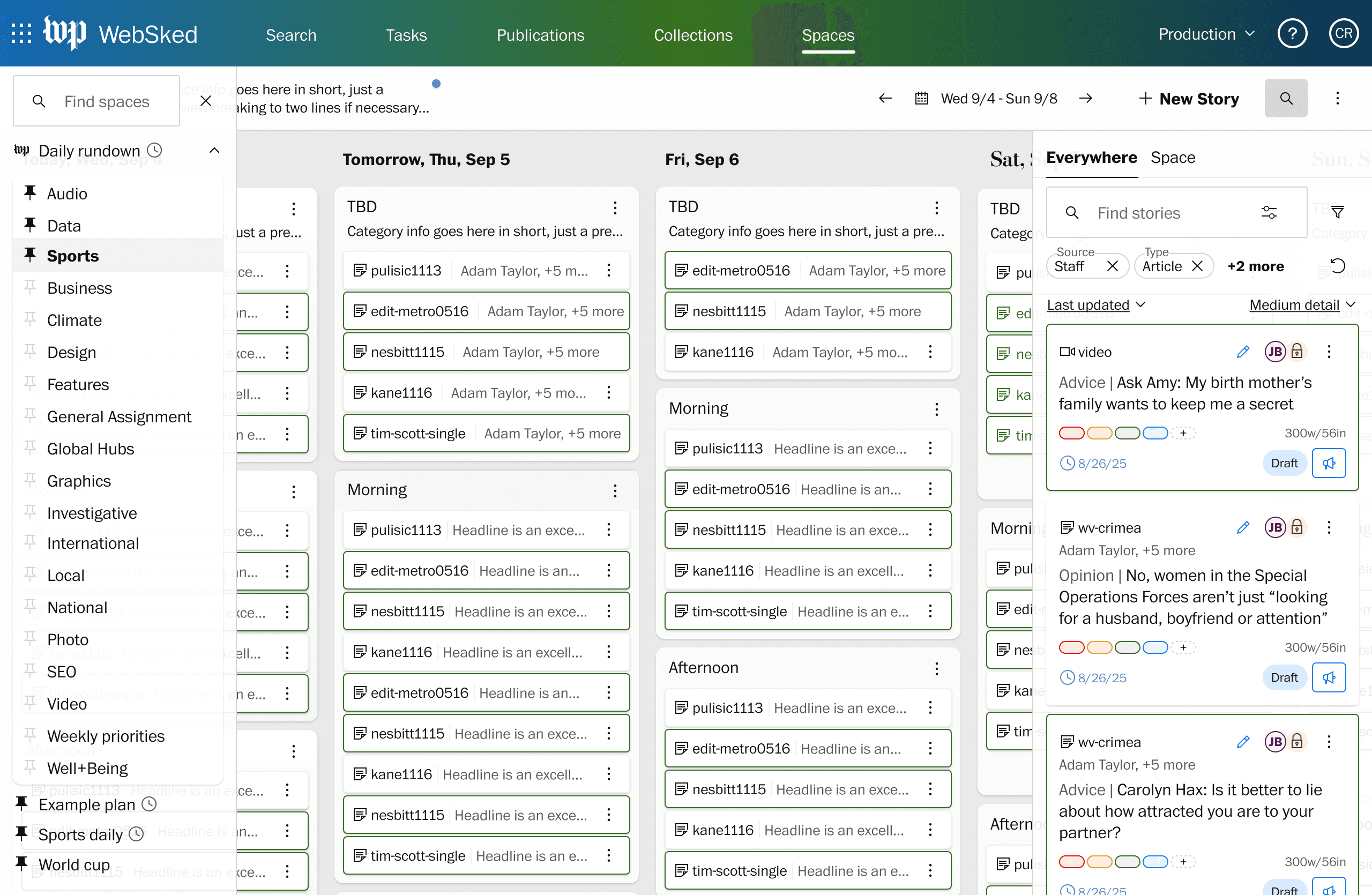Remove the Article type filter chip
This screenshot has height=895, width=1372.
point(1197,266)
